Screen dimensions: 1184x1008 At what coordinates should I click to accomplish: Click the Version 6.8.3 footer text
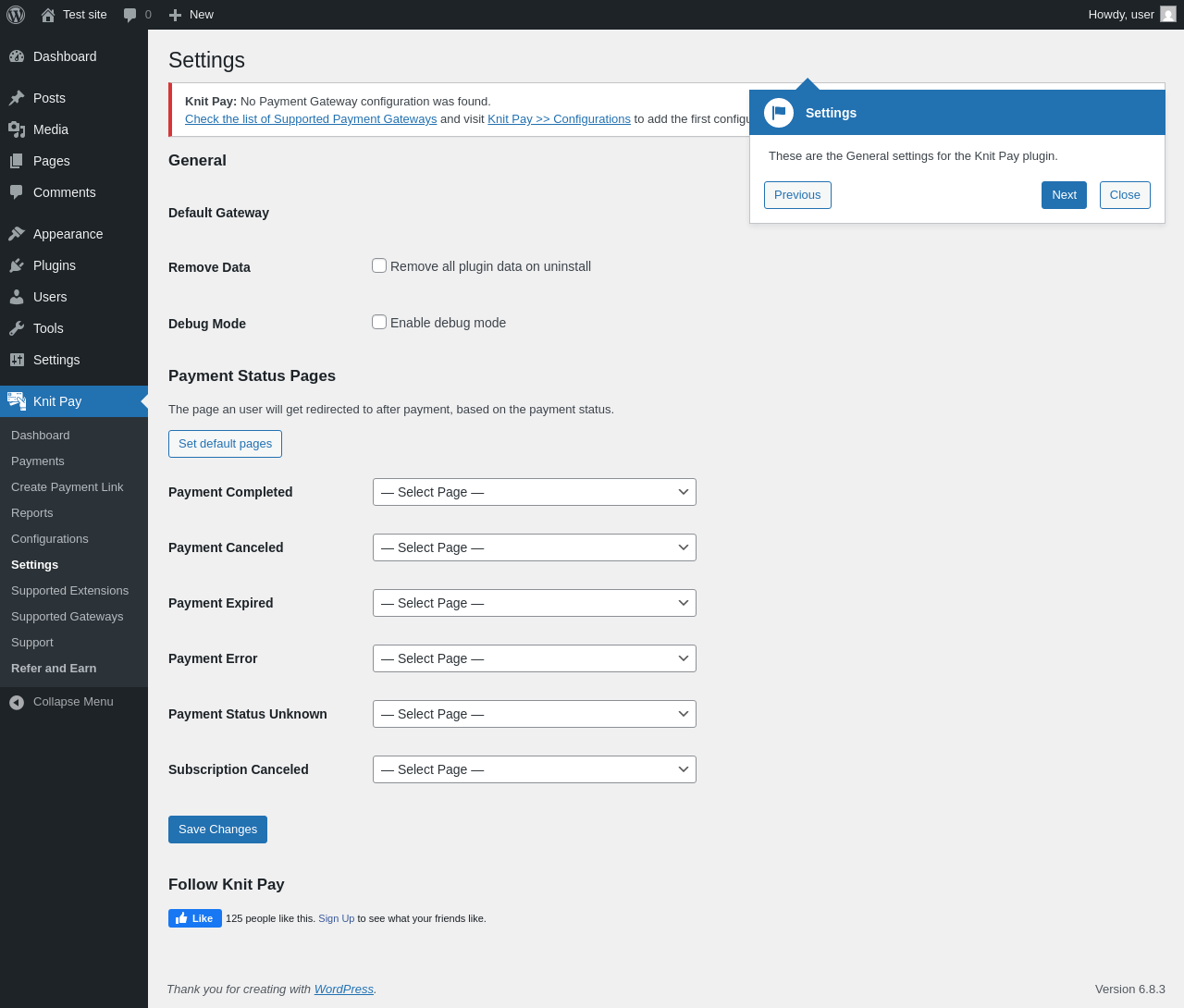click(1130, 990)
